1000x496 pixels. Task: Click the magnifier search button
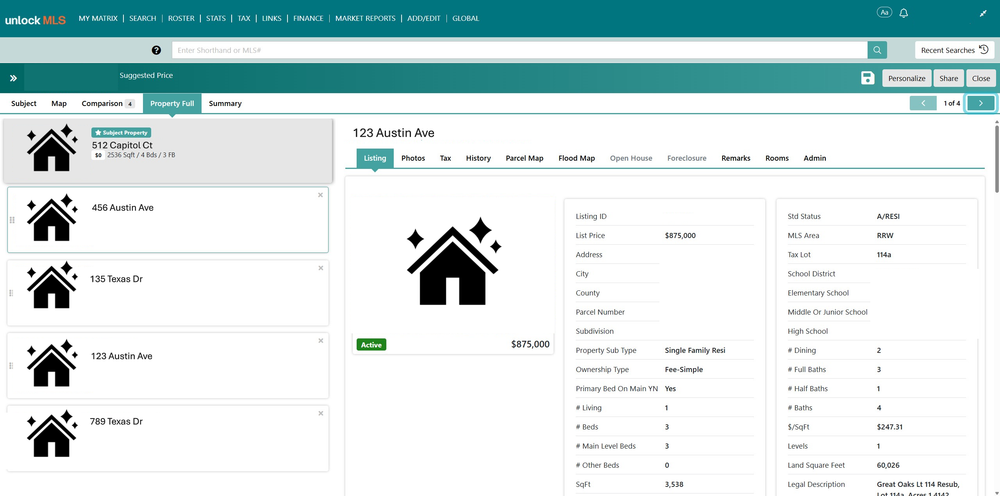click(x=877, y=50)
